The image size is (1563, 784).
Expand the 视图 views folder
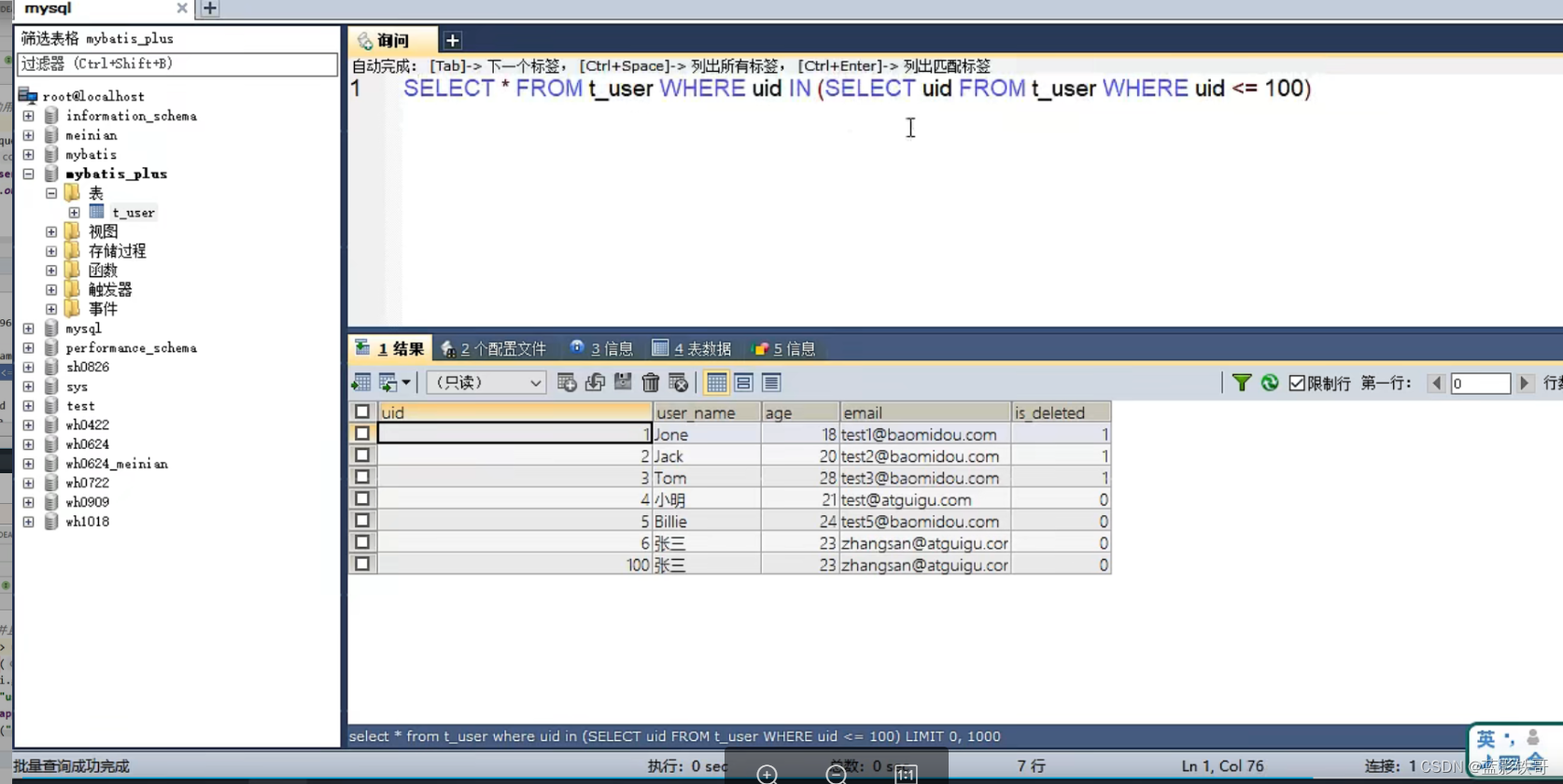pos(51,231)
